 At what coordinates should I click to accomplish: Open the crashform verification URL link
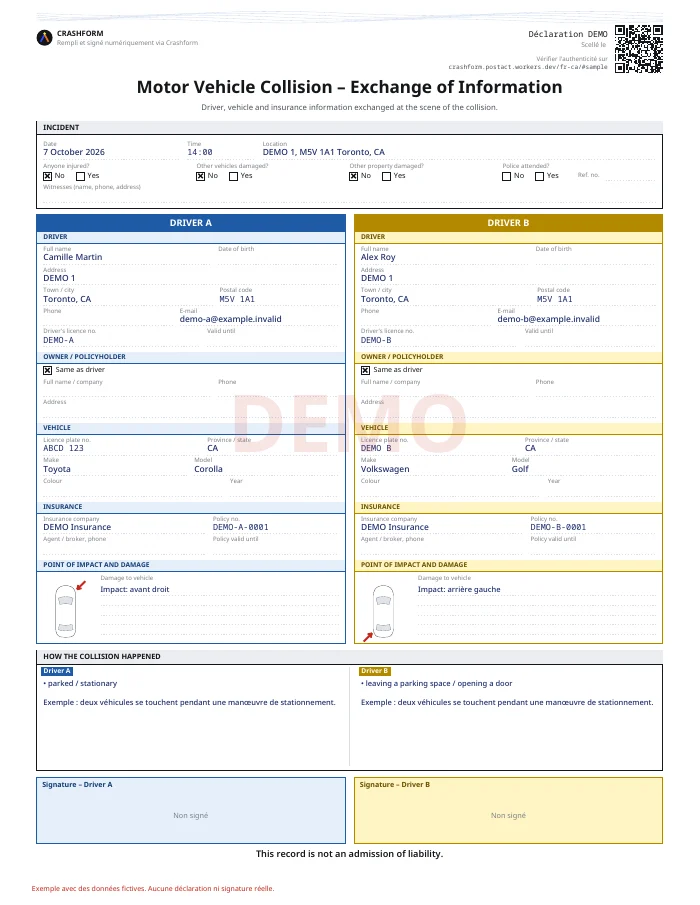point(527,67)
